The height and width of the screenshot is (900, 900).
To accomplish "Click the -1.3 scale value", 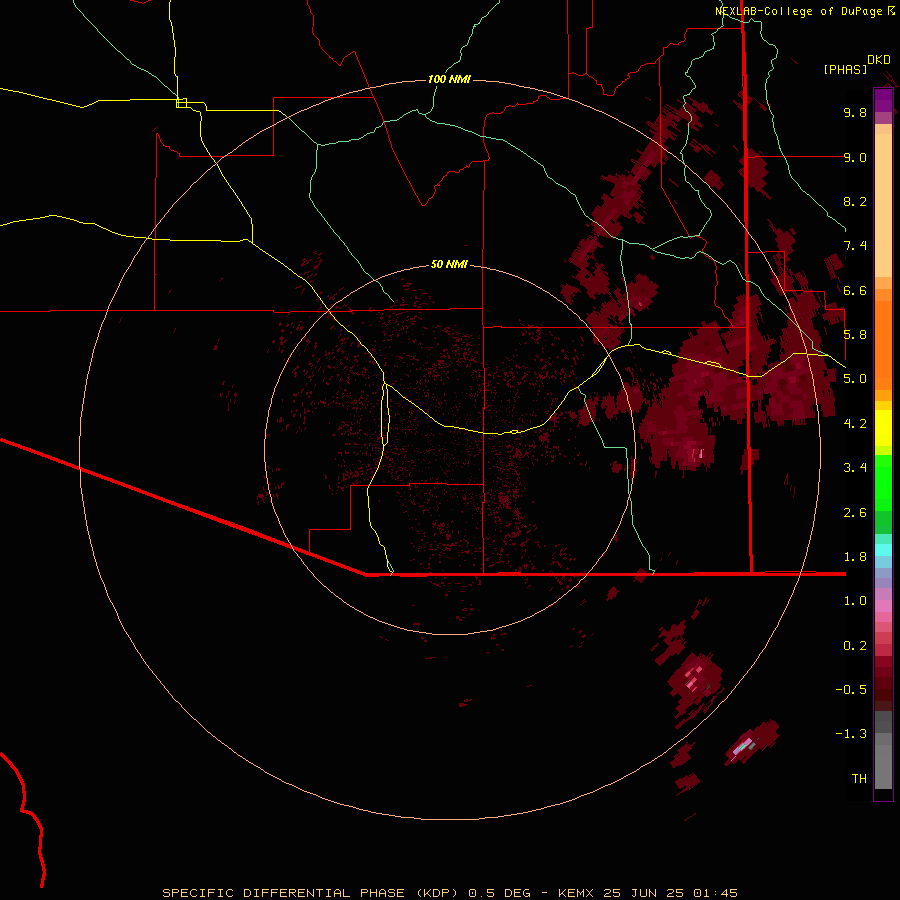I will (x=851, y=734).
